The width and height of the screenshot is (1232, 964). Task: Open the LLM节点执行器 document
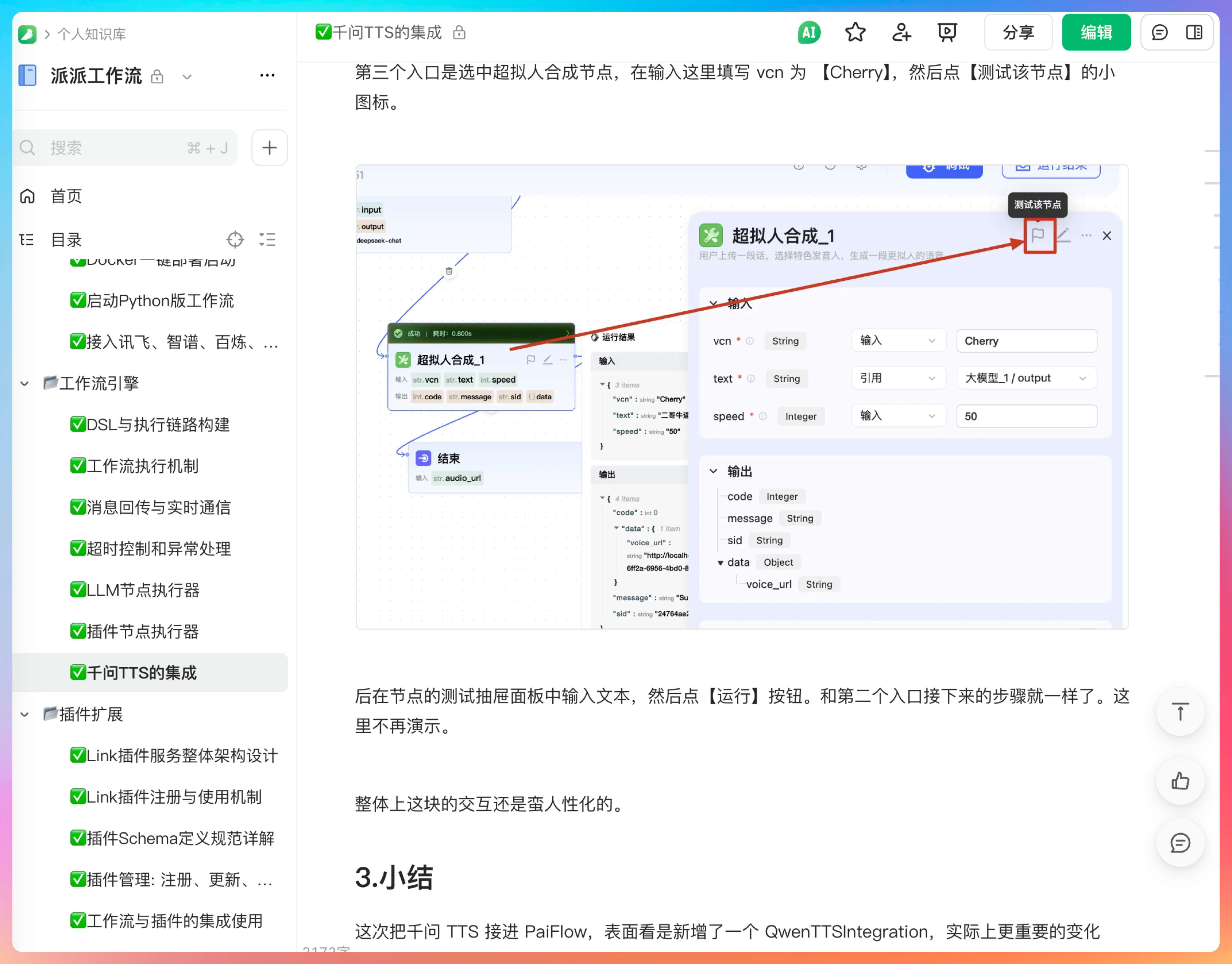(143, 590)
